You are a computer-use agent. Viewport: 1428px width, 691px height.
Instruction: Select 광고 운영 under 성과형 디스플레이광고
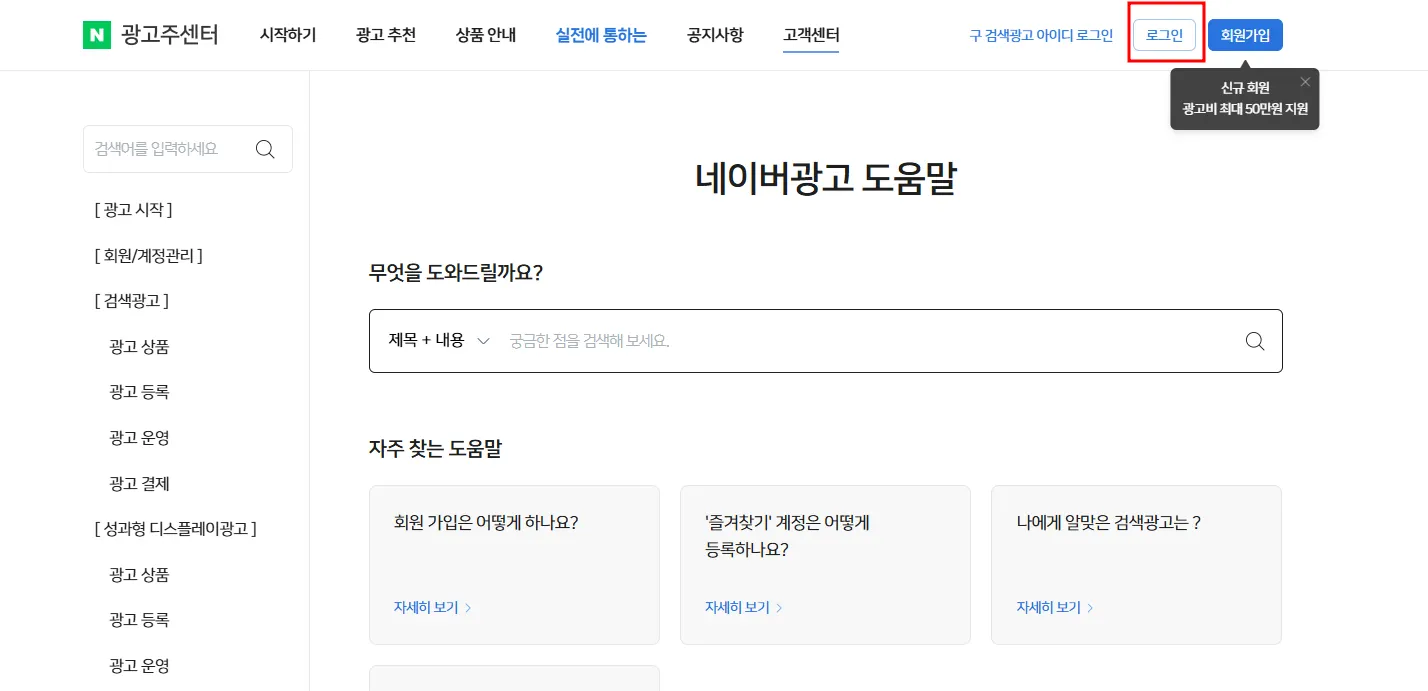coord(139,666)
